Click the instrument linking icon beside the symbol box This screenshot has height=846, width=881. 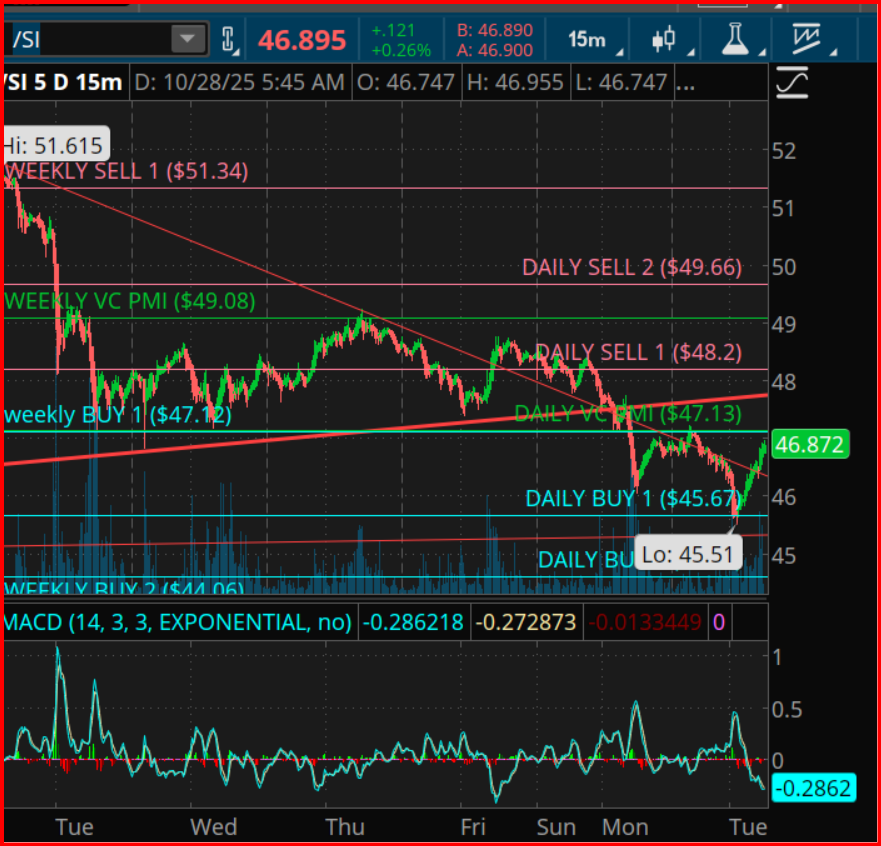(228, 38)
